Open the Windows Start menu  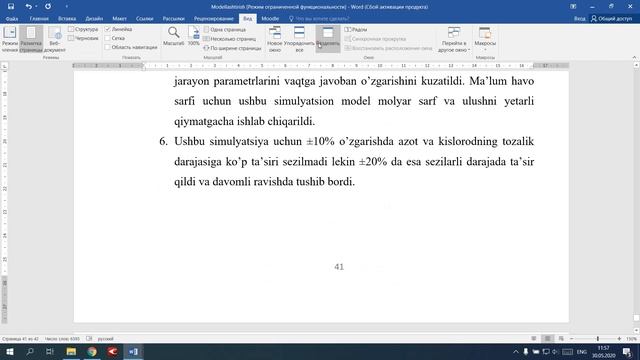click(x=9, y=351)
